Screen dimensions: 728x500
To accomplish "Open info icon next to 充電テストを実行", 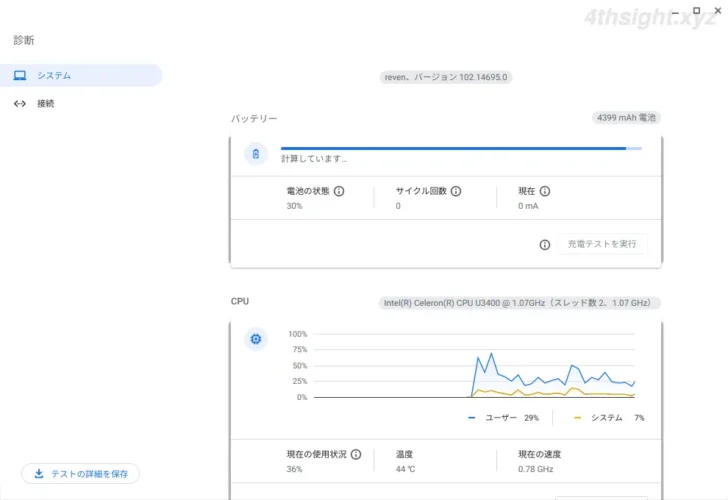I will pyautogui.click(x=545, y=244).
